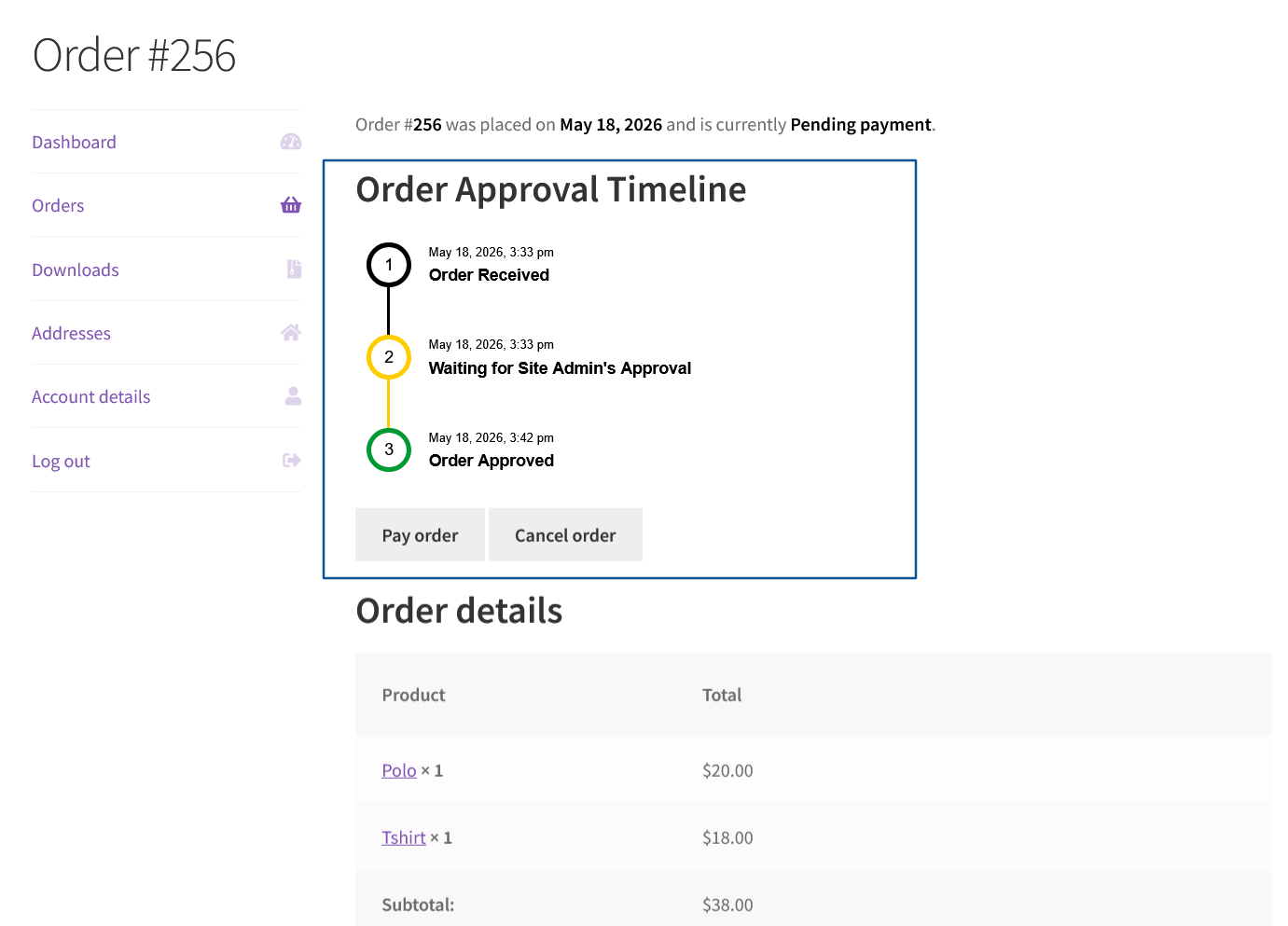Click the "Subtotal:" label

[418, 905]
